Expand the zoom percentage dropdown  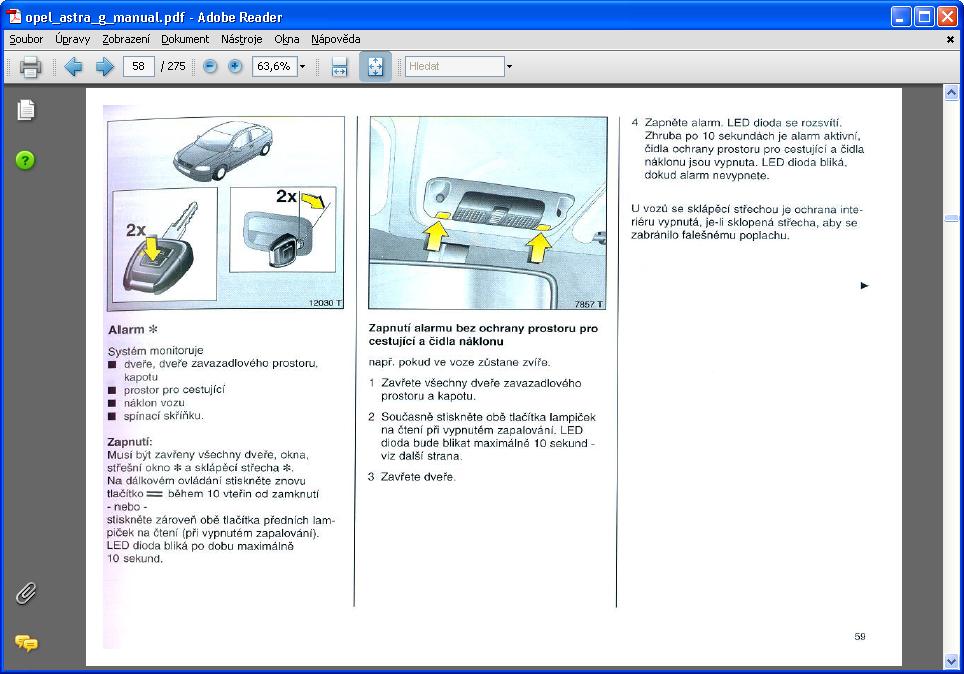click(303, 67)
